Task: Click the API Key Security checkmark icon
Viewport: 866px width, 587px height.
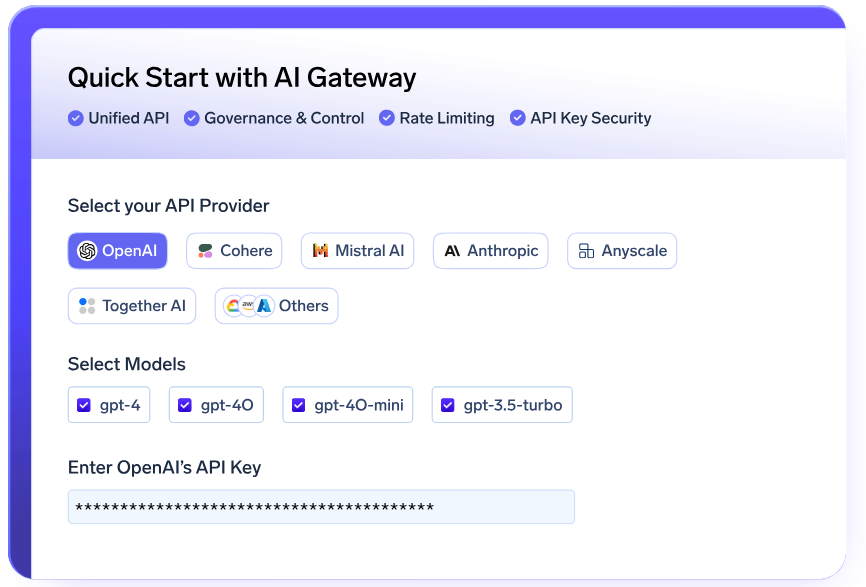Action: click(x=518, y=118)
